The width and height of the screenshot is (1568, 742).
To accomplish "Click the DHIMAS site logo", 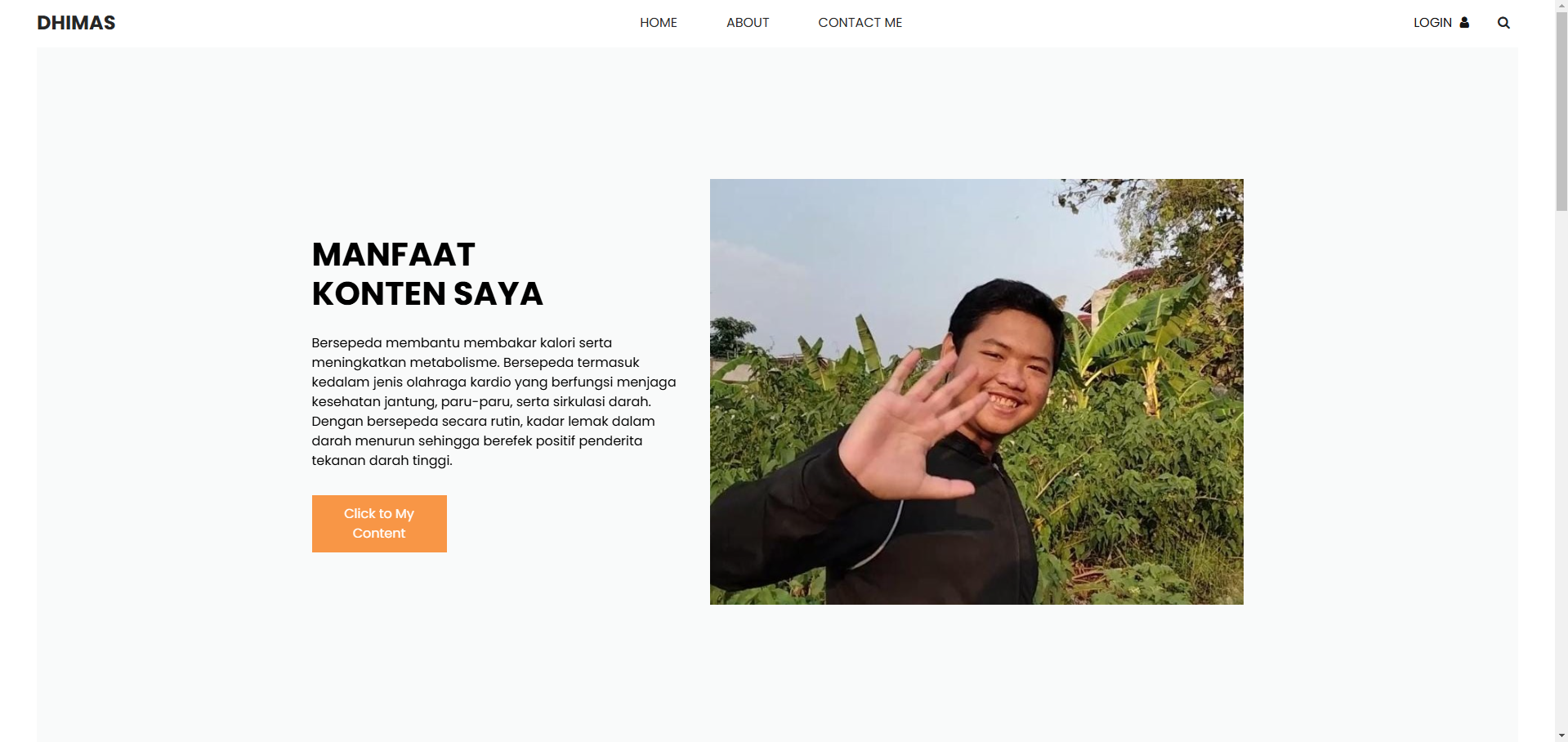I will [76, 23].
